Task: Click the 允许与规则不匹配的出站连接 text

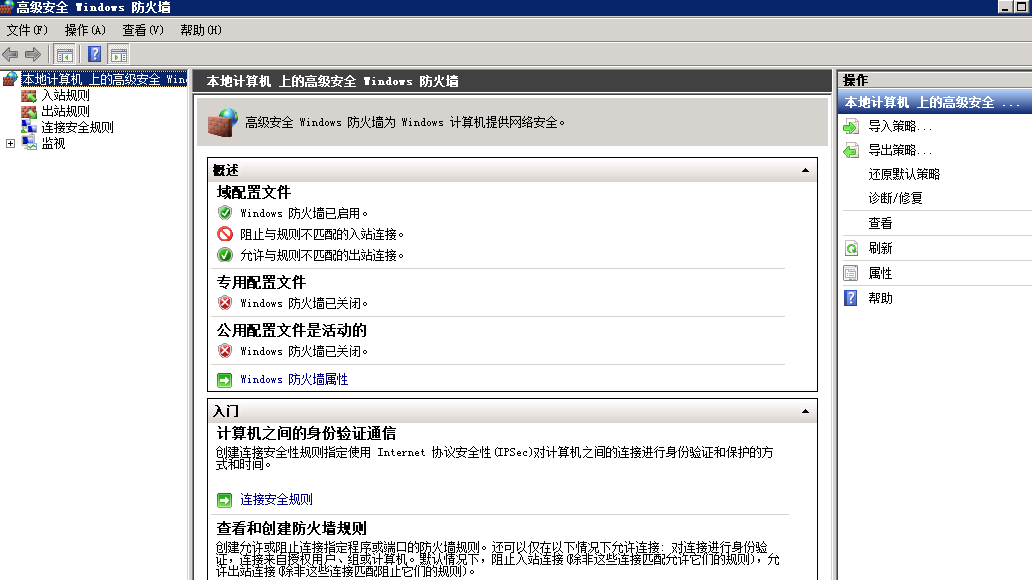Action: click(322, 255)
